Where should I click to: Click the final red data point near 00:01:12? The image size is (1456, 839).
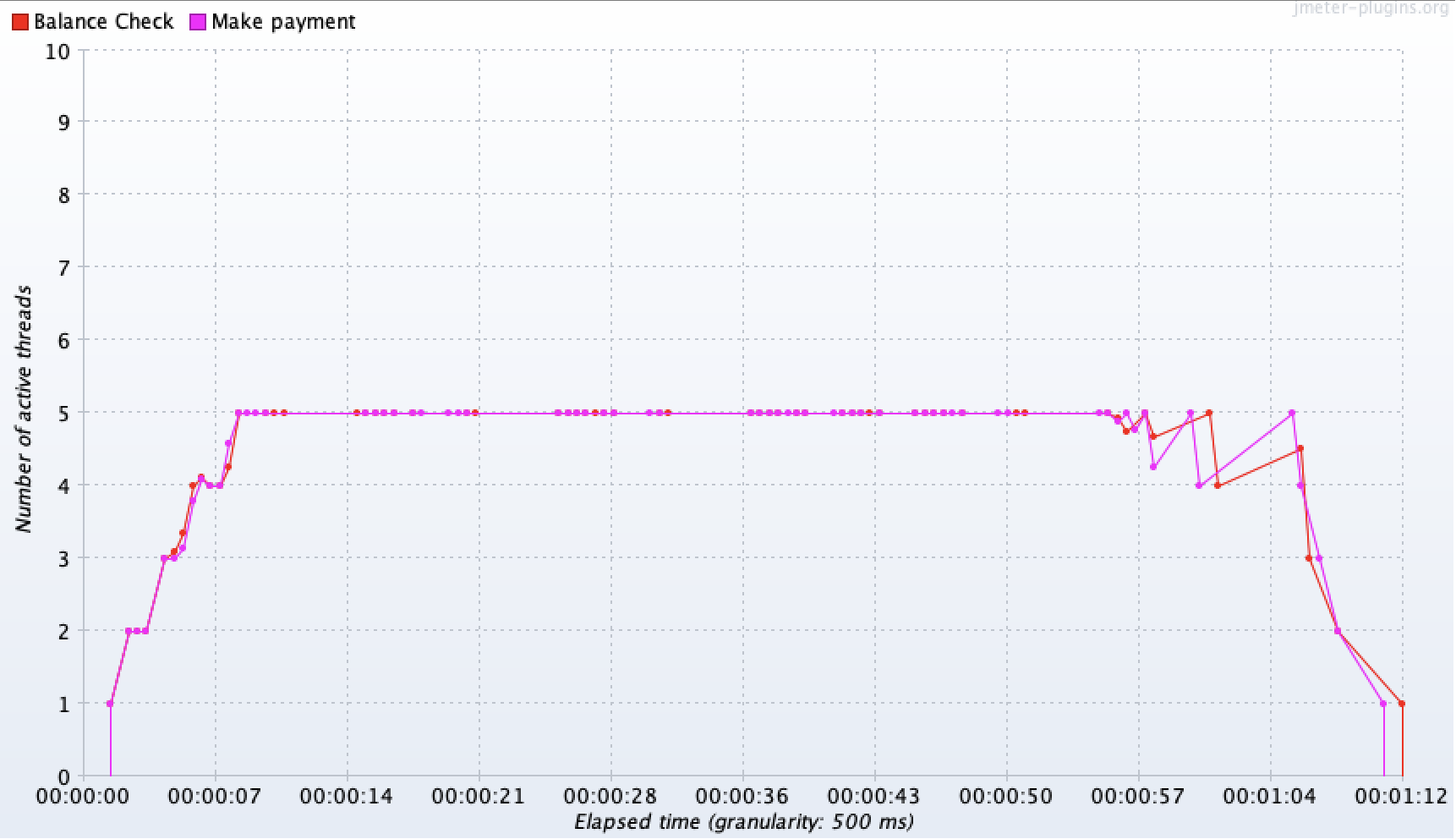[x=1401, y=703]
